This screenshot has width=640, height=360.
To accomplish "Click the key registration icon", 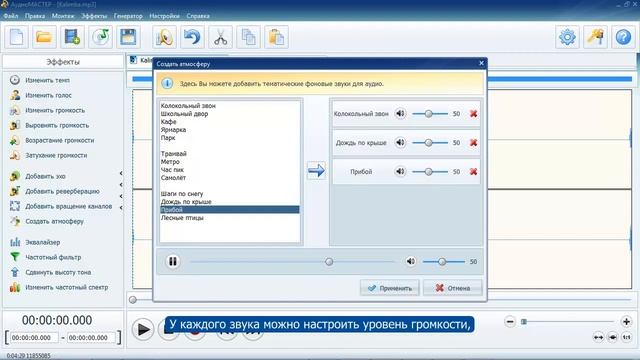I will tap(596, 37).
